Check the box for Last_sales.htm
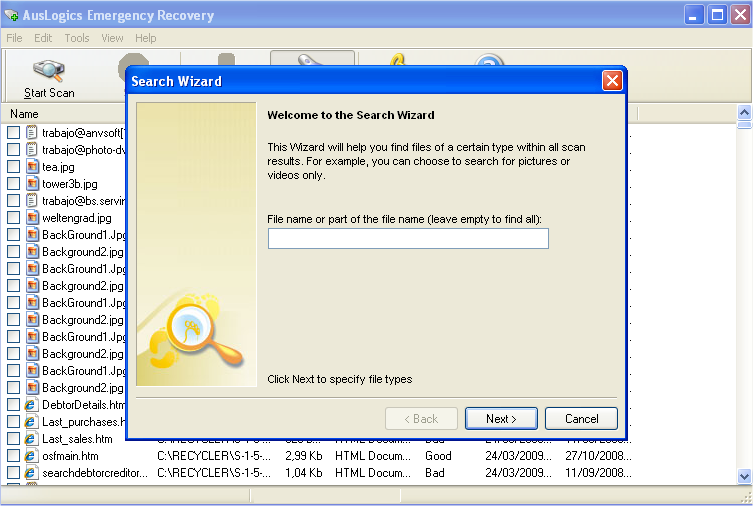This screenshot has width=753, height=506. pos(13,439)
